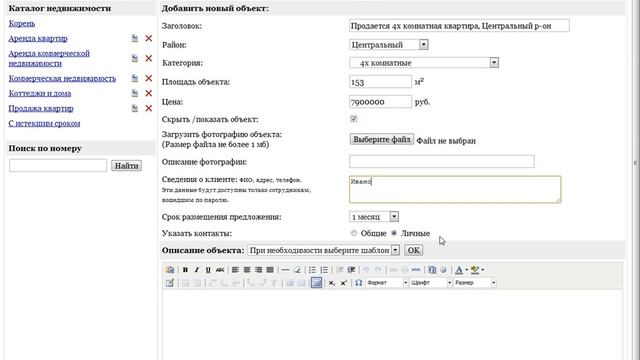
Task: Delete the Продажа квартир category
Action: click(149, 109)
